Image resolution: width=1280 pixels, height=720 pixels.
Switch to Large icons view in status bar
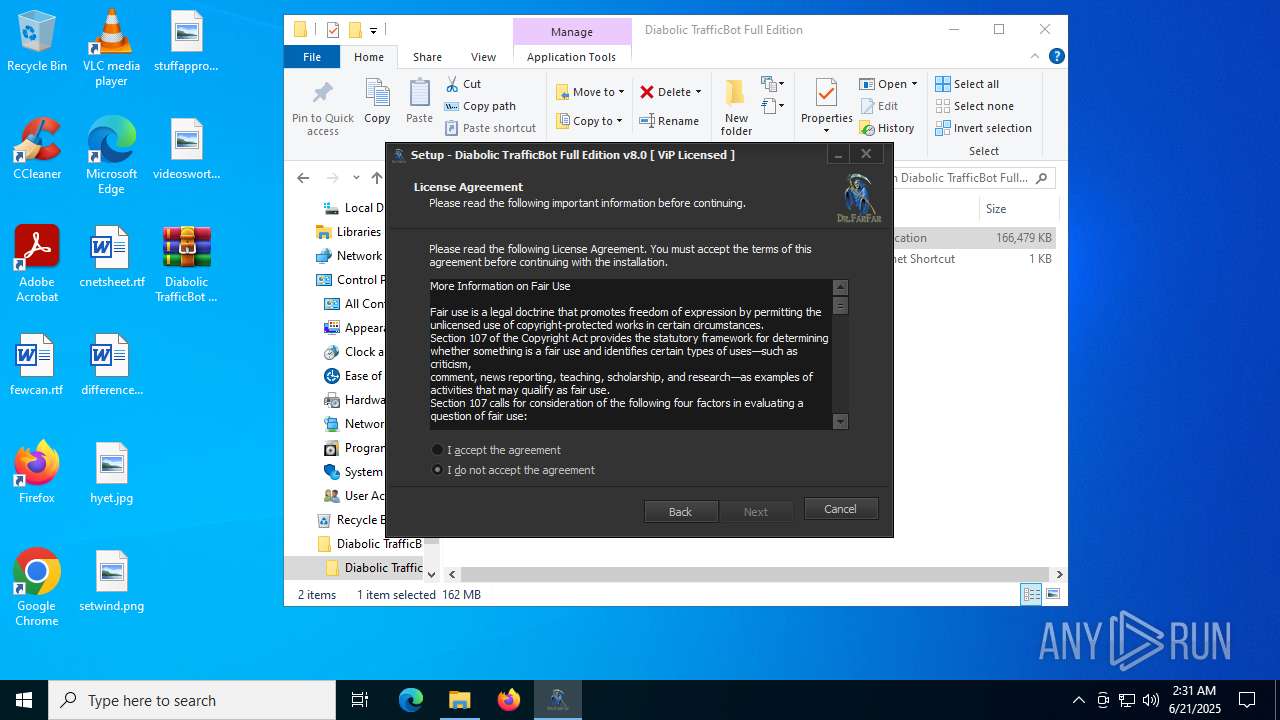(1052, 595)
